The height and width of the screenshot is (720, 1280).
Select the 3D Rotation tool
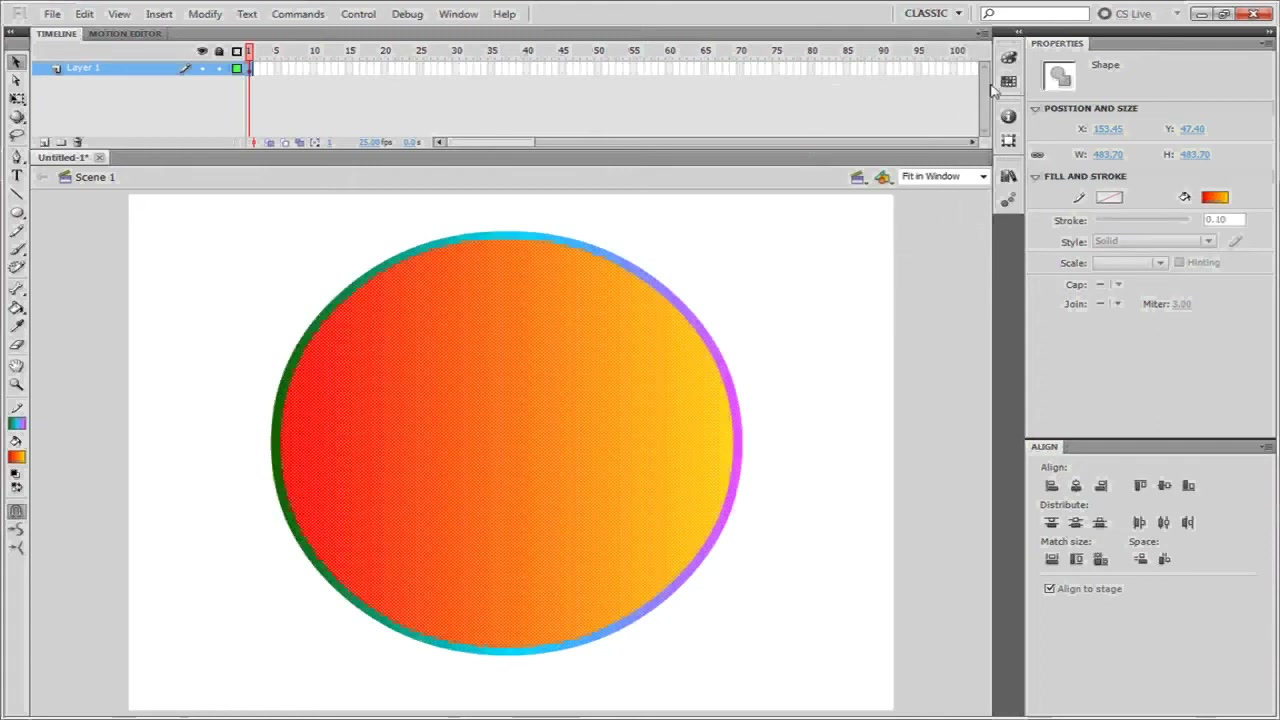click(x=16, y=116)
